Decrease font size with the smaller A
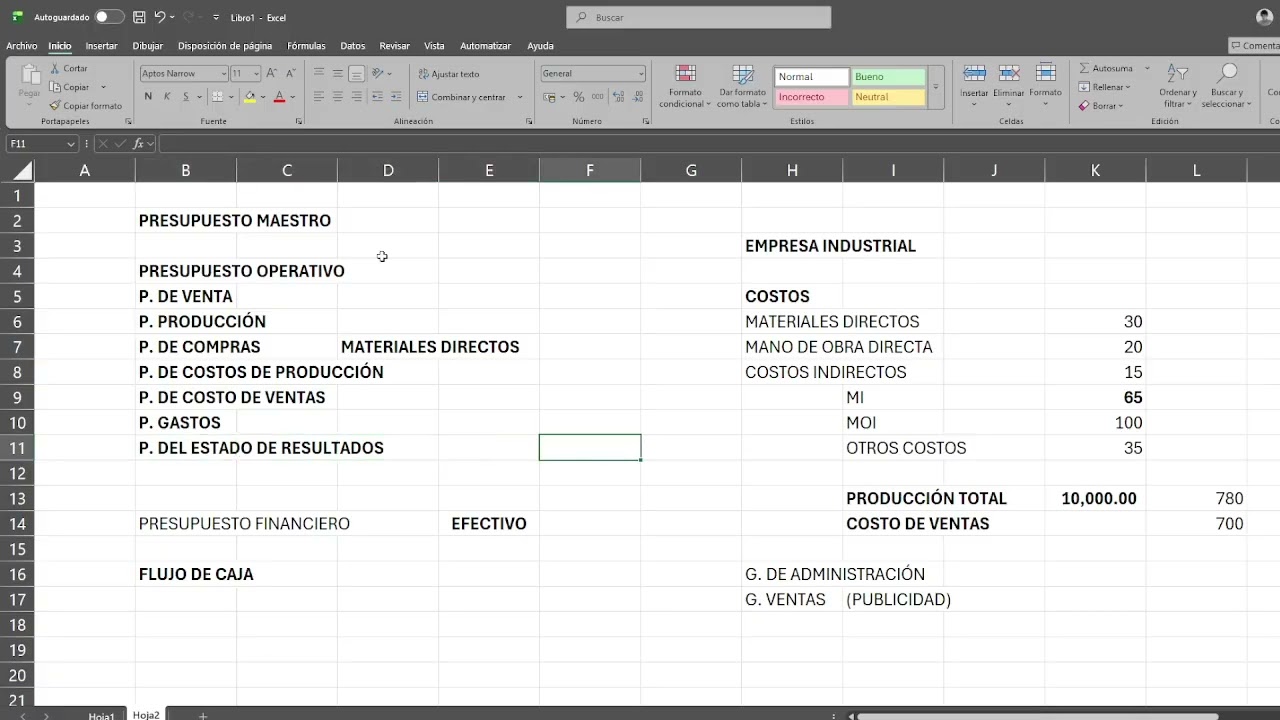The image size is (1280, 720). (290, 73)
